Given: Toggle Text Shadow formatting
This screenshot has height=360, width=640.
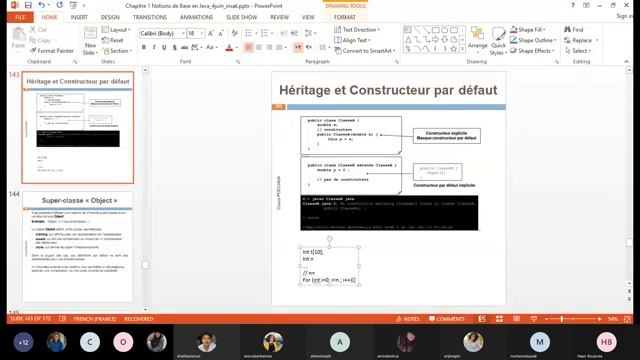Looking at the screenshot, I should pyautogui.click(x=174, y=47).
